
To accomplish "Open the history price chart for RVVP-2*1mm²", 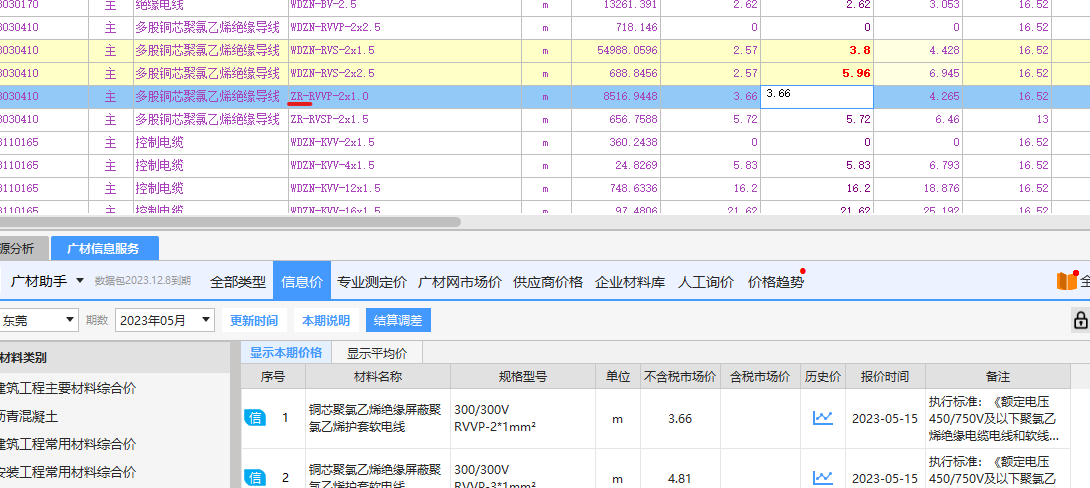I will [822, 418].
